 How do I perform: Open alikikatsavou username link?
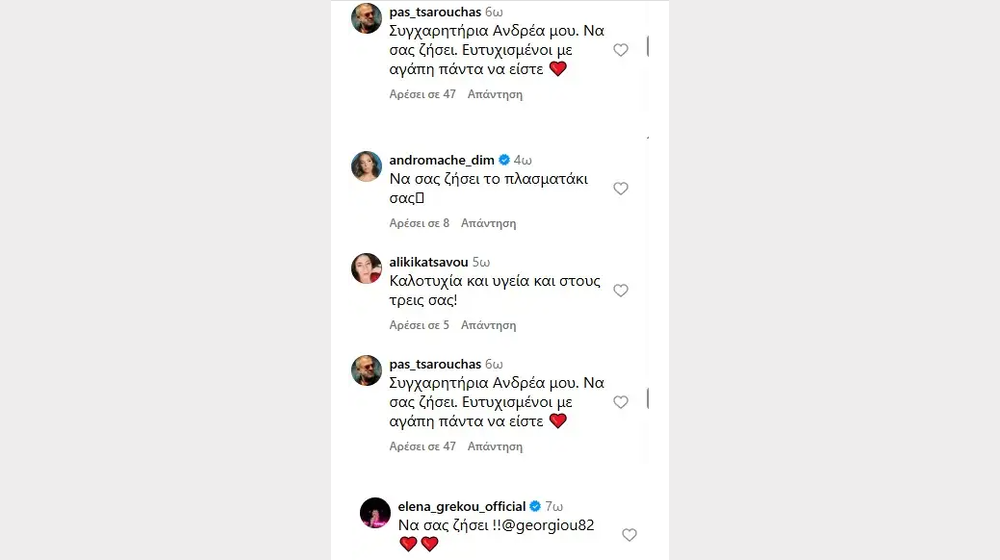tap(428, 262)
